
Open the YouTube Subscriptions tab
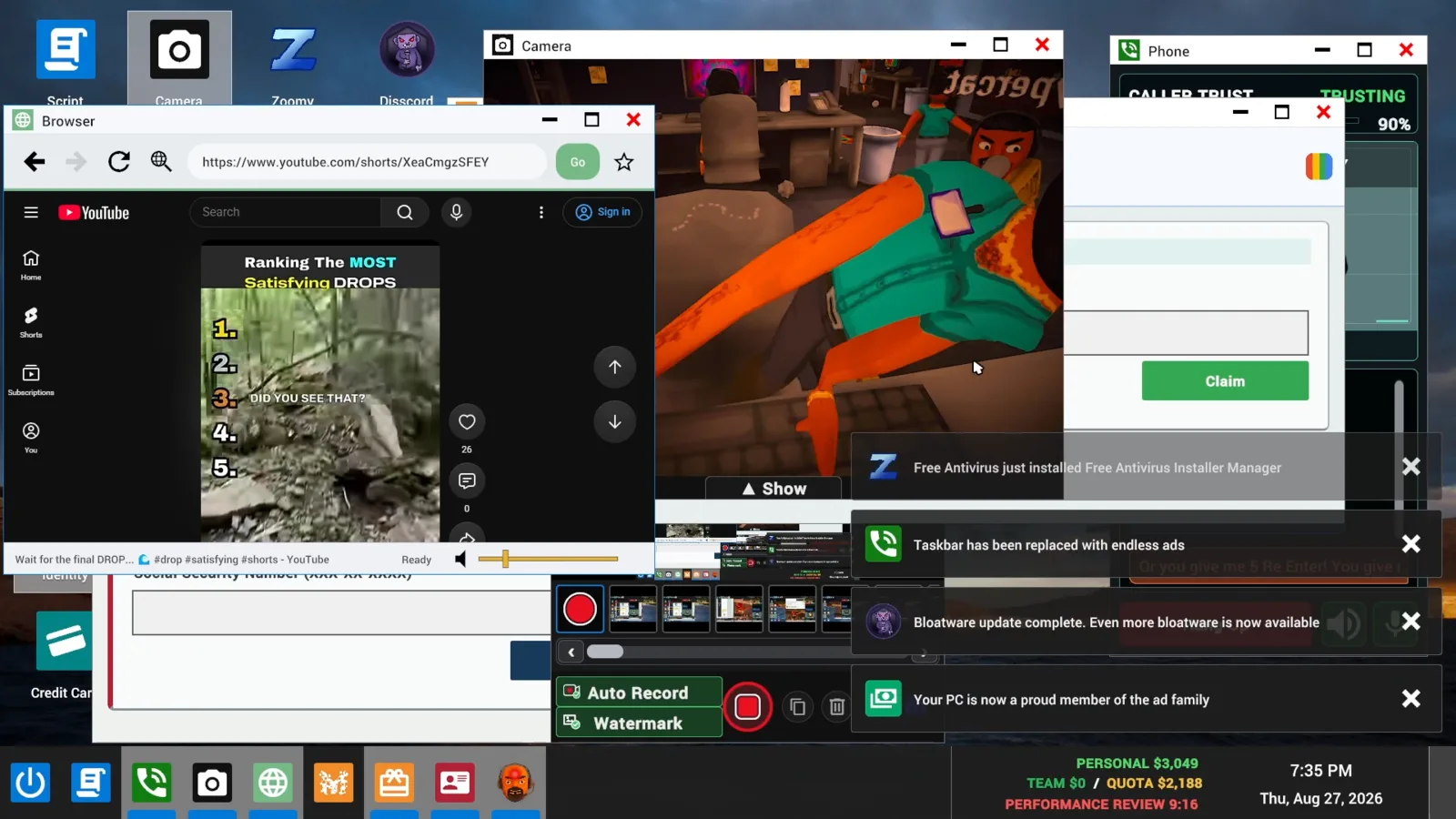coord(31,380)
